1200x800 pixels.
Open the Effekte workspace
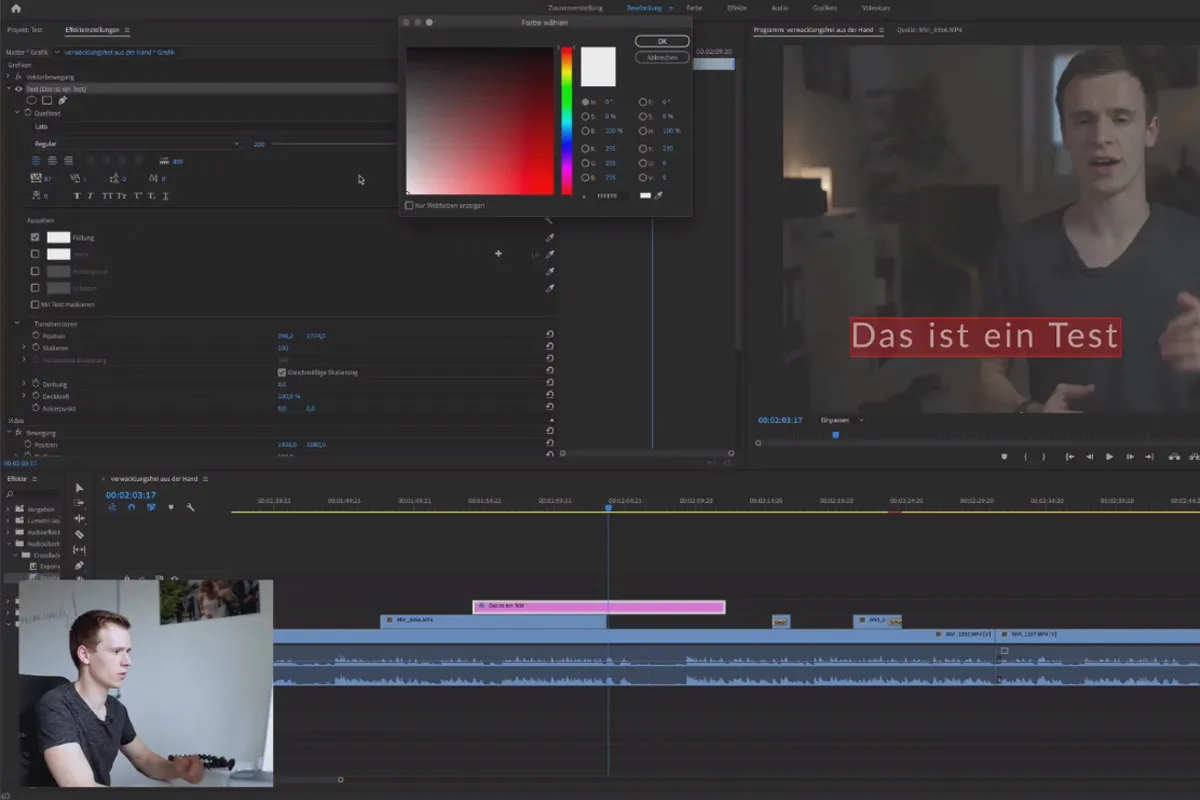coord(737,7)
